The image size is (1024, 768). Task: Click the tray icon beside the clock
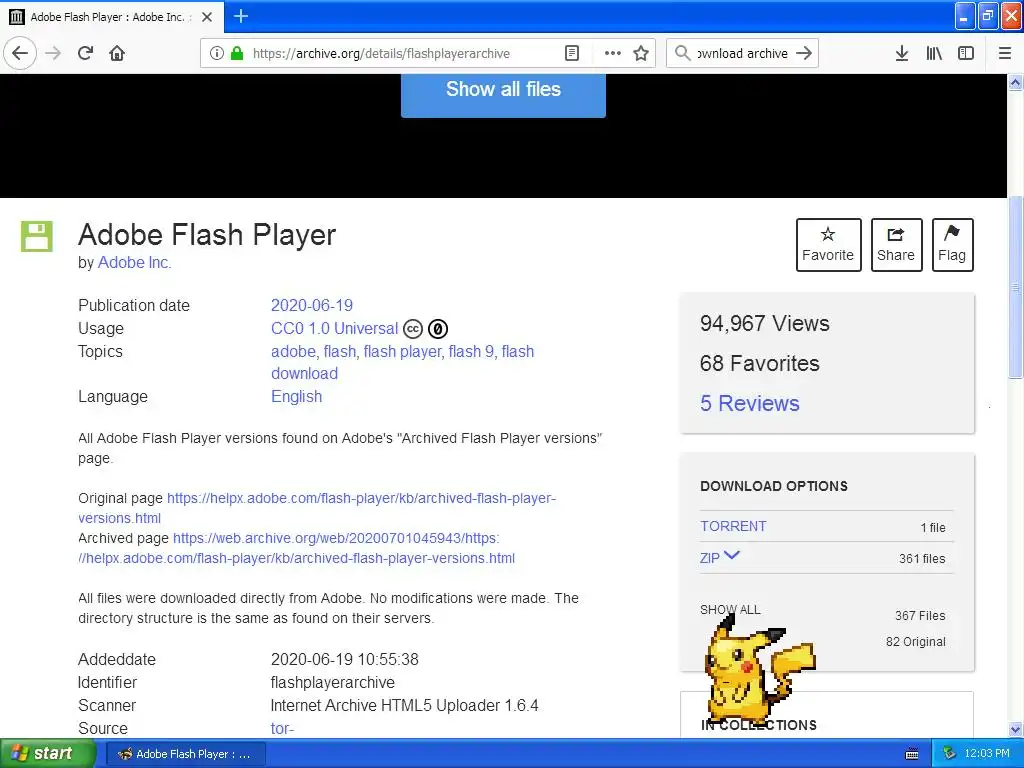point(949,754)
